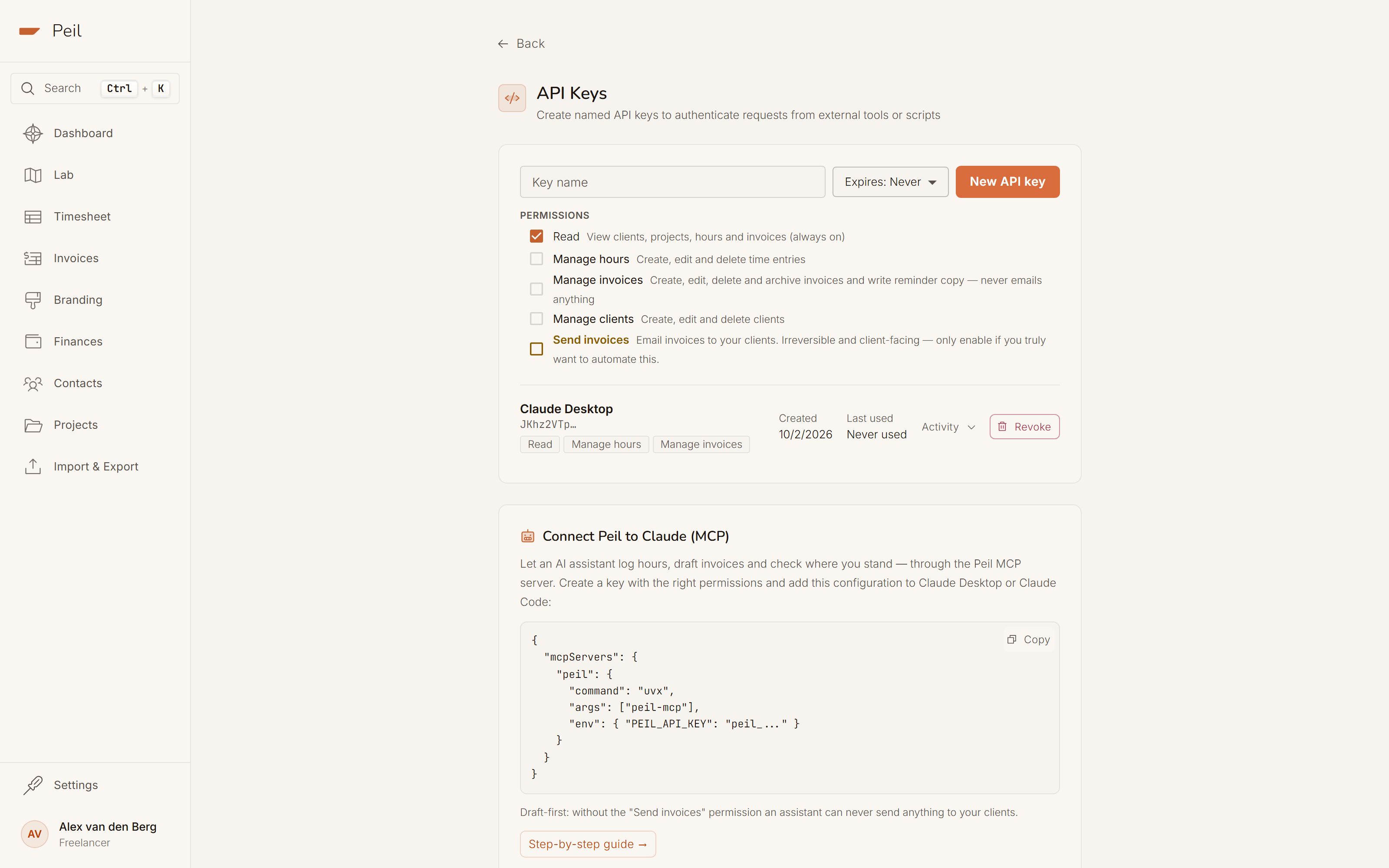Open Finances from the sidebar

point(78,342)
